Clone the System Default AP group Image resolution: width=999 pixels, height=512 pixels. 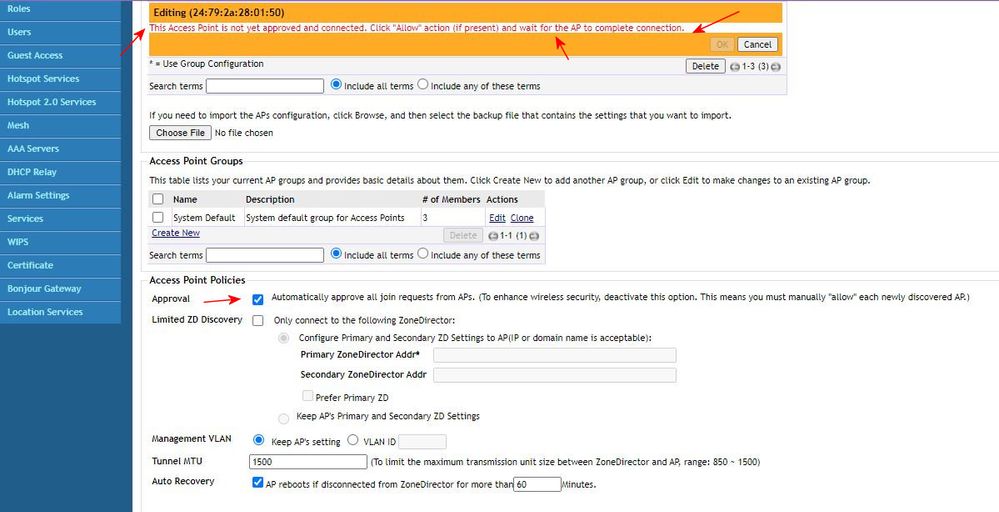click(x=522, y=217)
